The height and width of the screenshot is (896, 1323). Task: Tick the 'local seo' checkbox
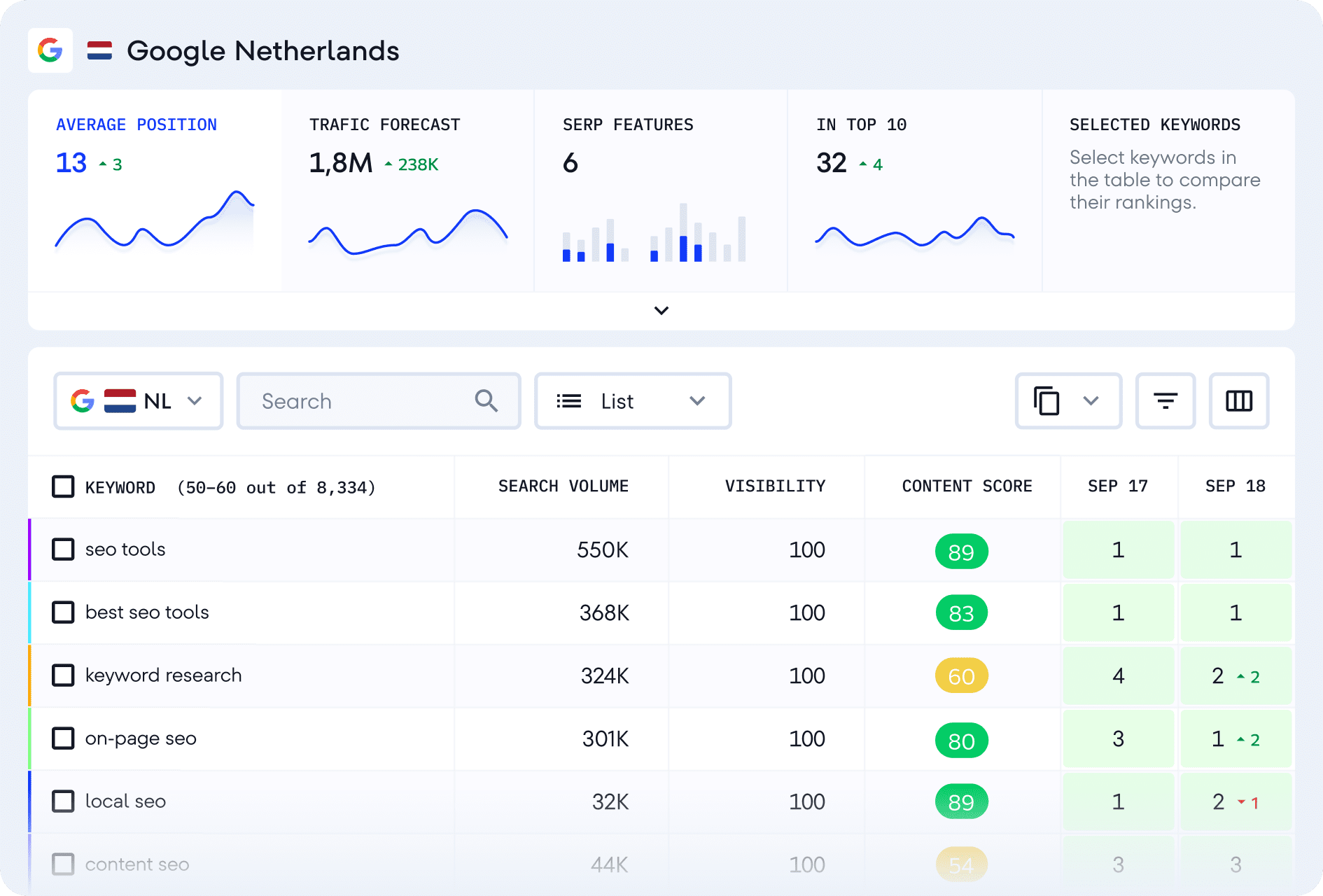click(x=63, y=801)
